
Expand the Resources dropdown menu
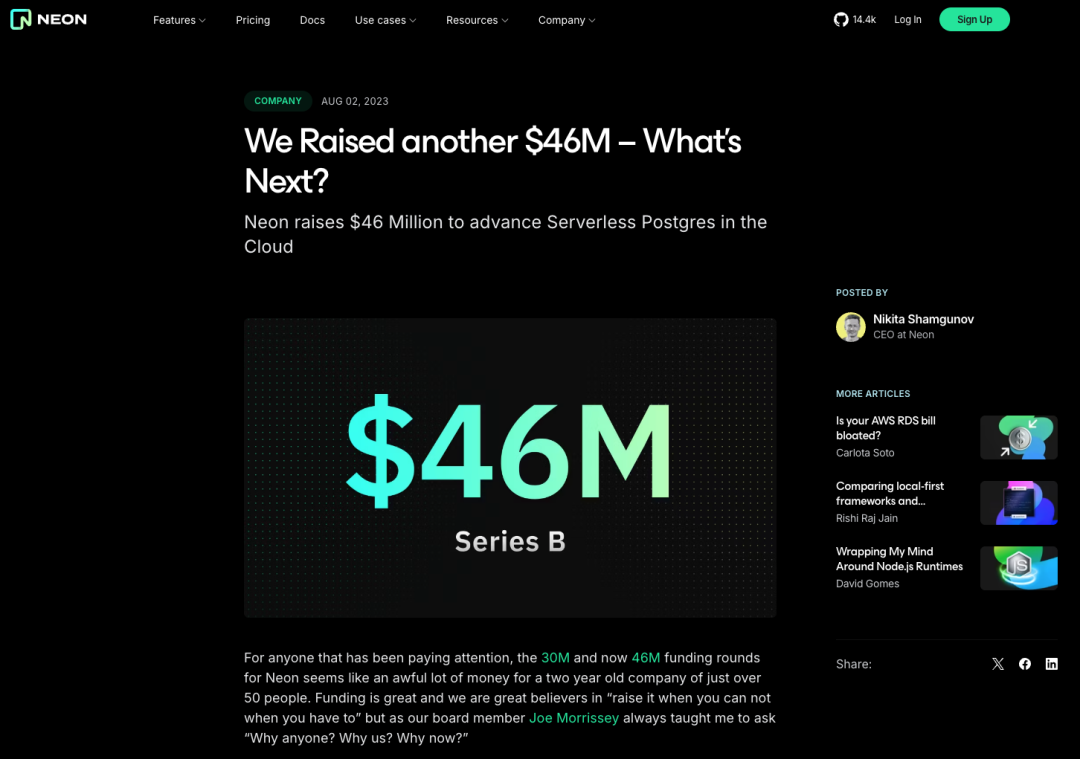coord(477,20)
